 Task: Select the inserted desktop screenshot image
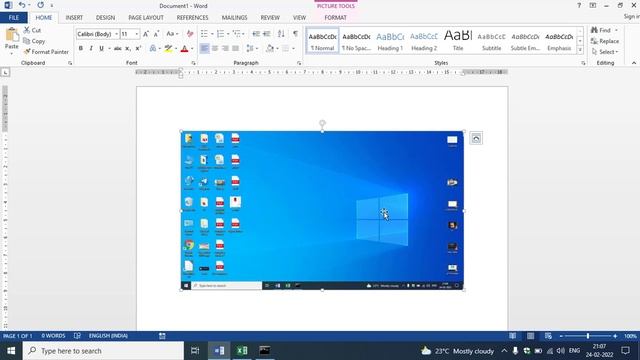322,211
